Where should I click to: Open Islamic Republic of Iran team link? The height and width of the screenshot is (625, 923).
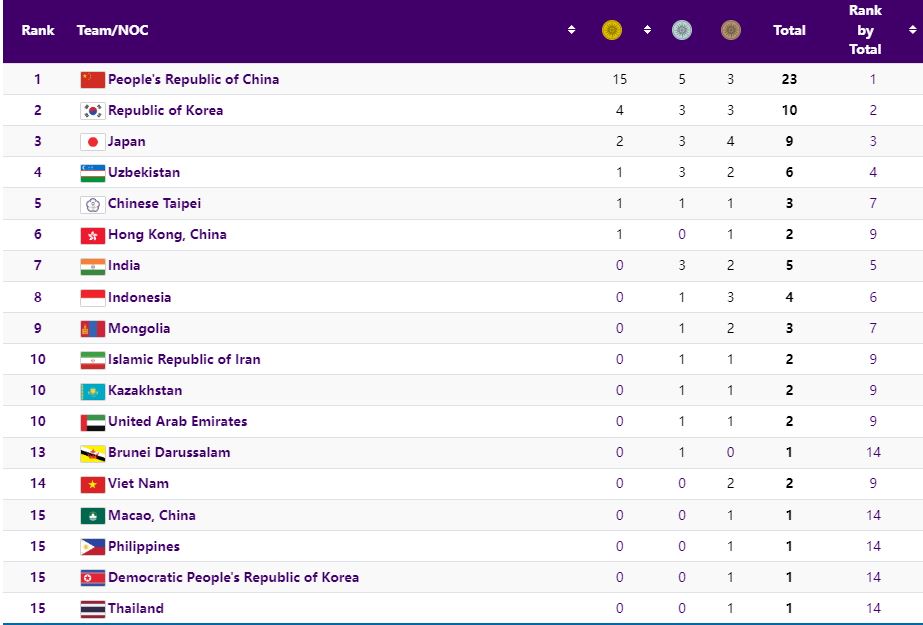184,360
